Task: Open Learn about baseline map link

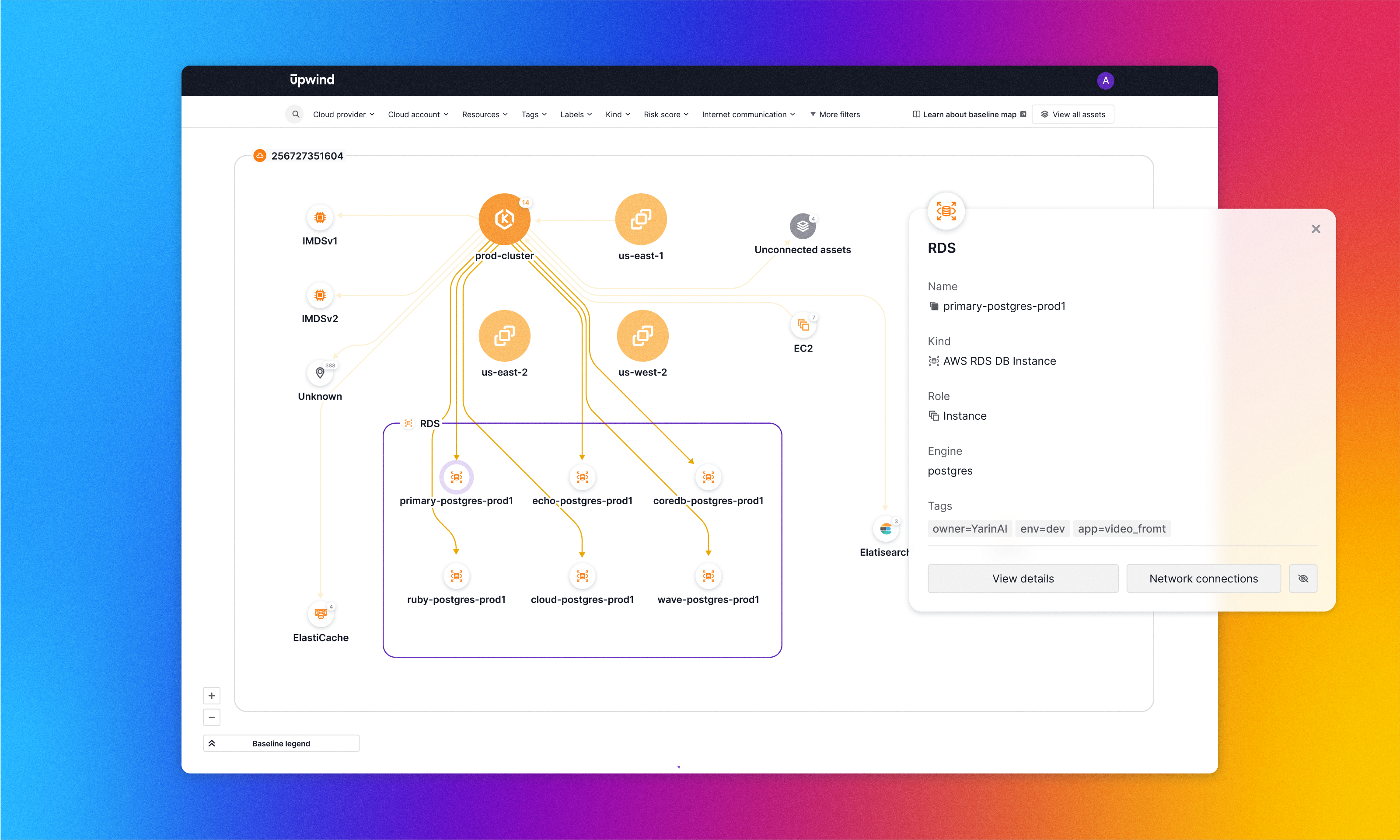Action: (969, 114)
